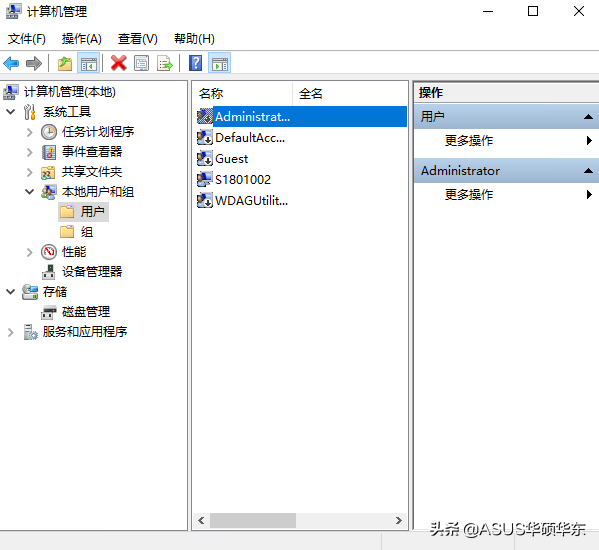Collapse the Administrator actions section
This screenshot has height=550, width=599.
tap(588, 171)
